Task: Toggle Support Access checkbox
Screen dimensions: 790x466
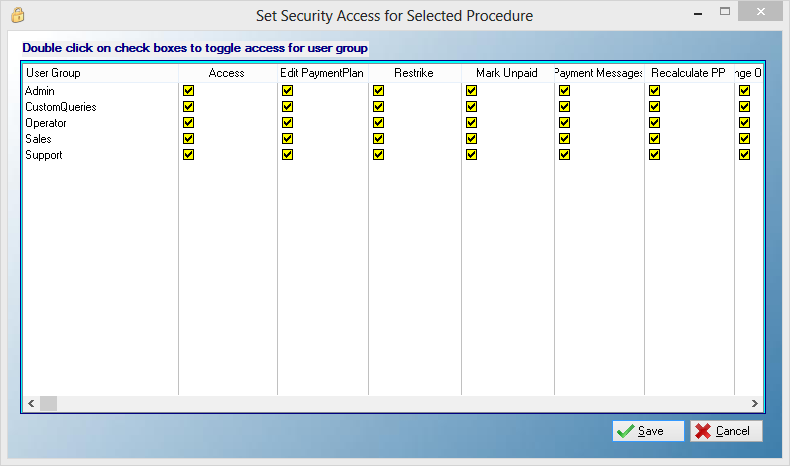Action: click(188, 155)
